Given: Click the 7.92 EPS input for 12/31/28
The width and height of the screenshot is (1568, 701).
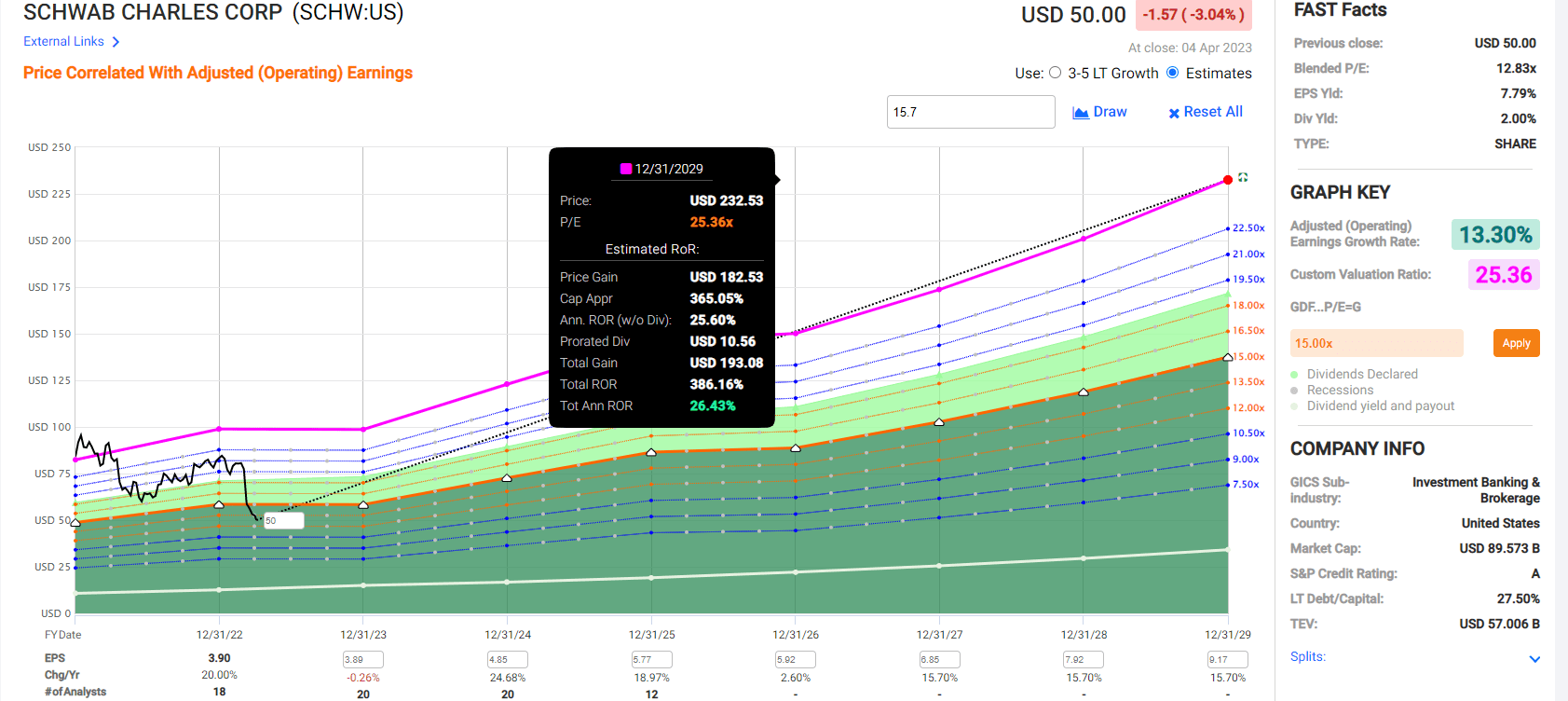Looking at the screenshot, I should tap(1084, 659).
